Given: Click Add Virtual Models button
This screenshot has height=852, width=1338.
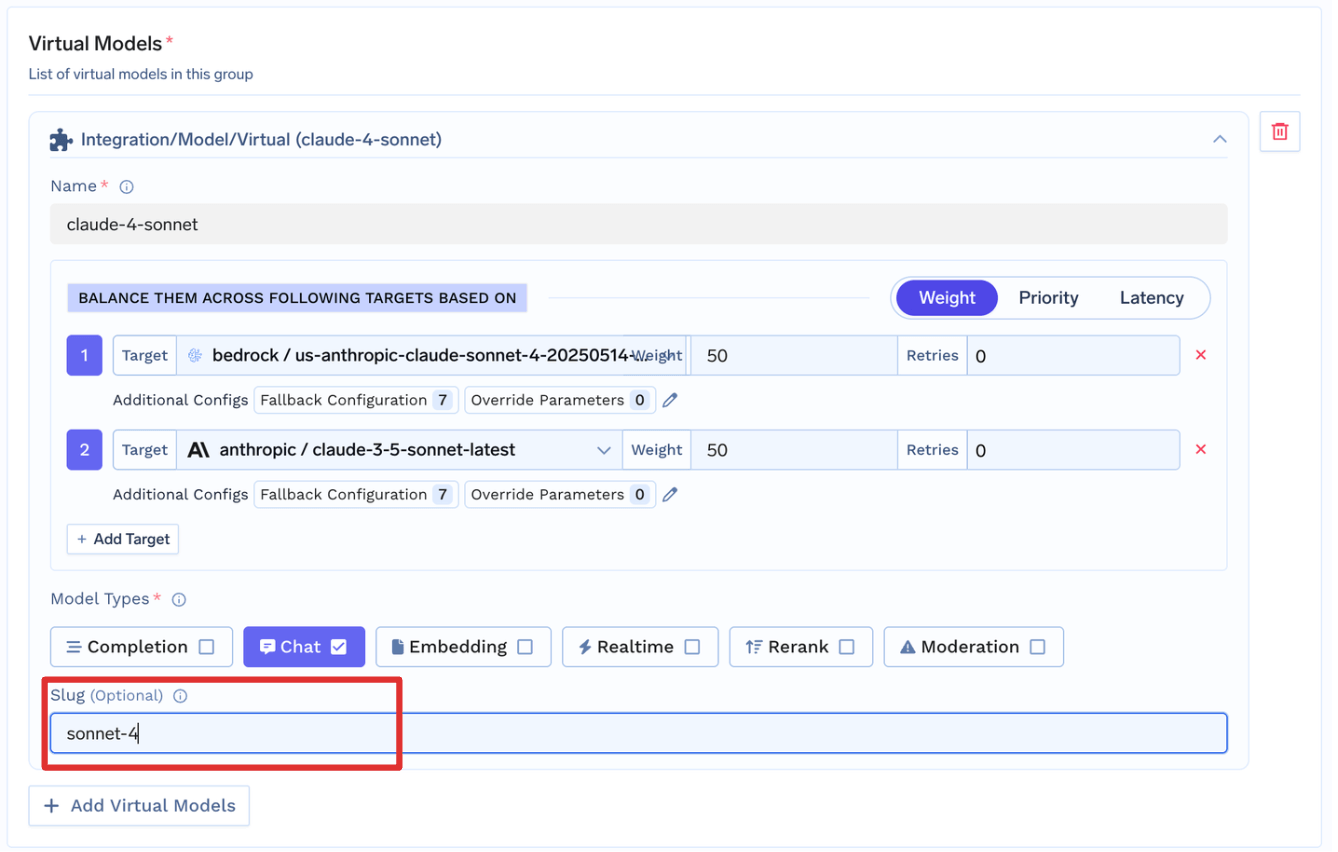Looking at the screenshot, I should pyautogui.click(x=139, y=806).
